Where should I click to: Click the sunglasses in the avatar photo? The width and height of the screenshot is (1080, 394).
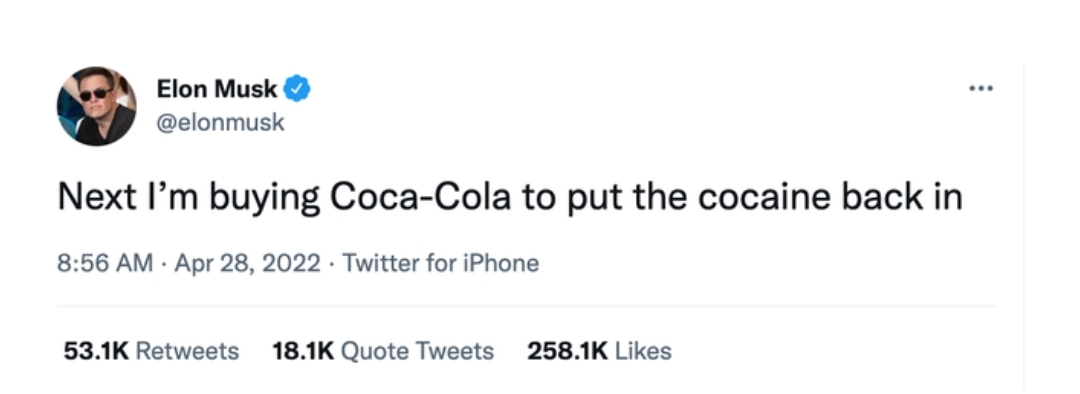[x=96, y=94]
